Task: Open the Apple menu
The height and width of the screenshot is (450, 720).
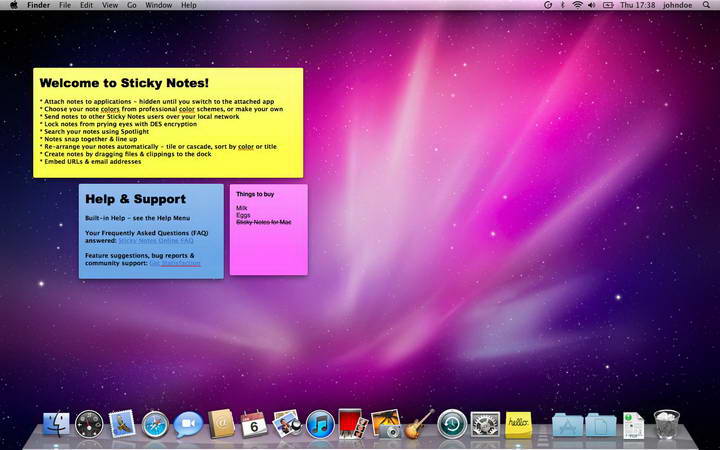Action: coord(14,5)
